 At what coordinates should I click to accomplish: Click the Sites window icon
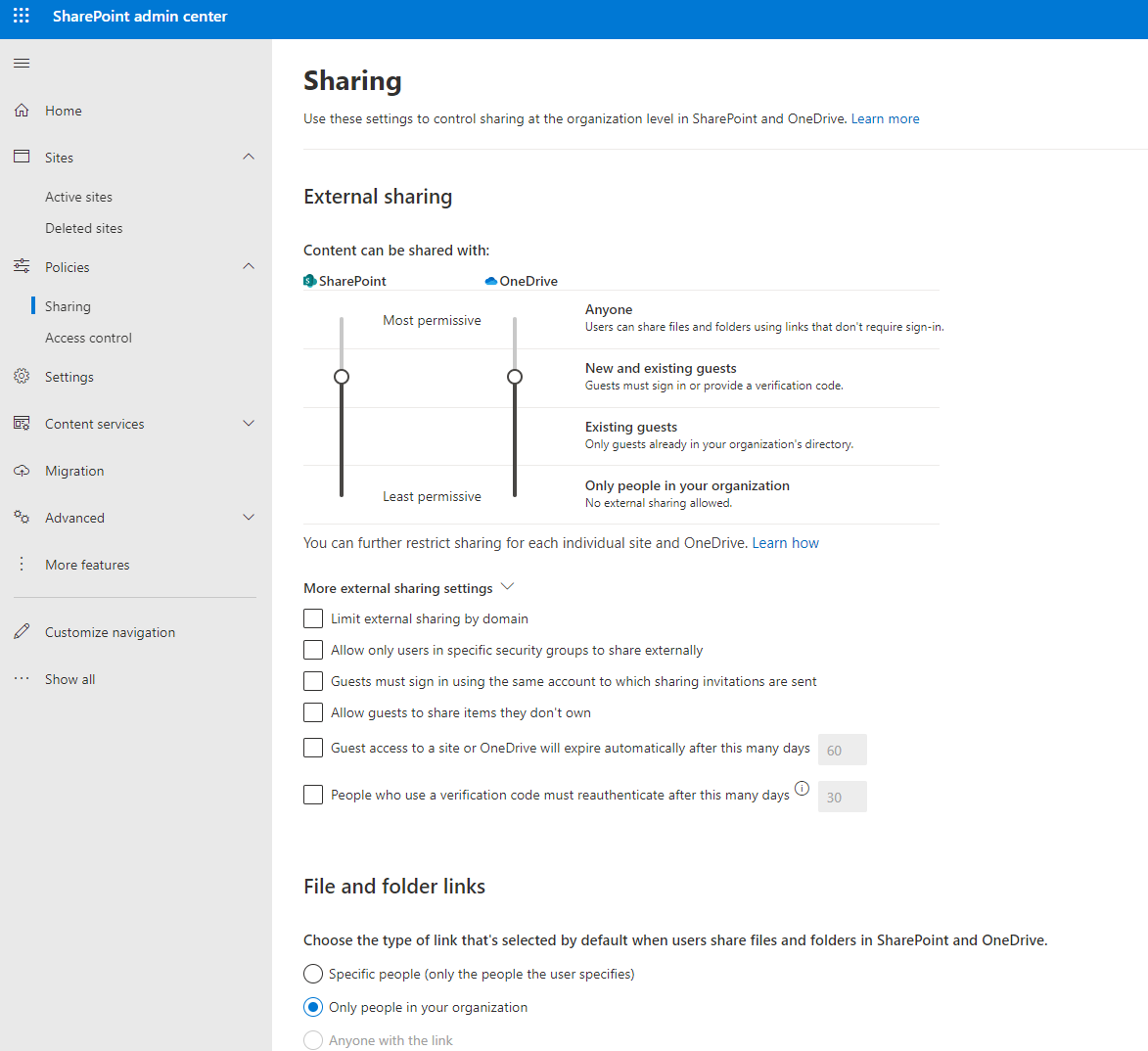point(22,157)
